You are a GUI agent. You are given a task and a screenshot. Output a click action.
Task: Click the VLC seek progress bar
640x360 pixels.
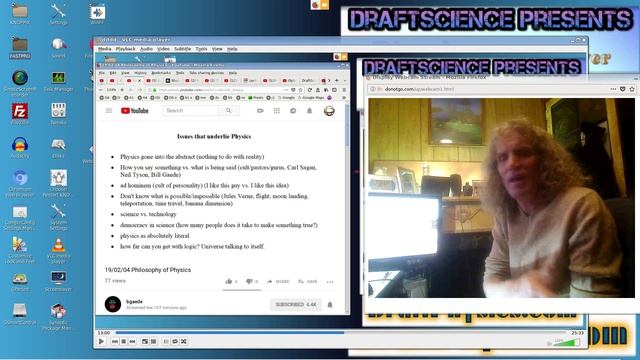click(x=341, y=333)
